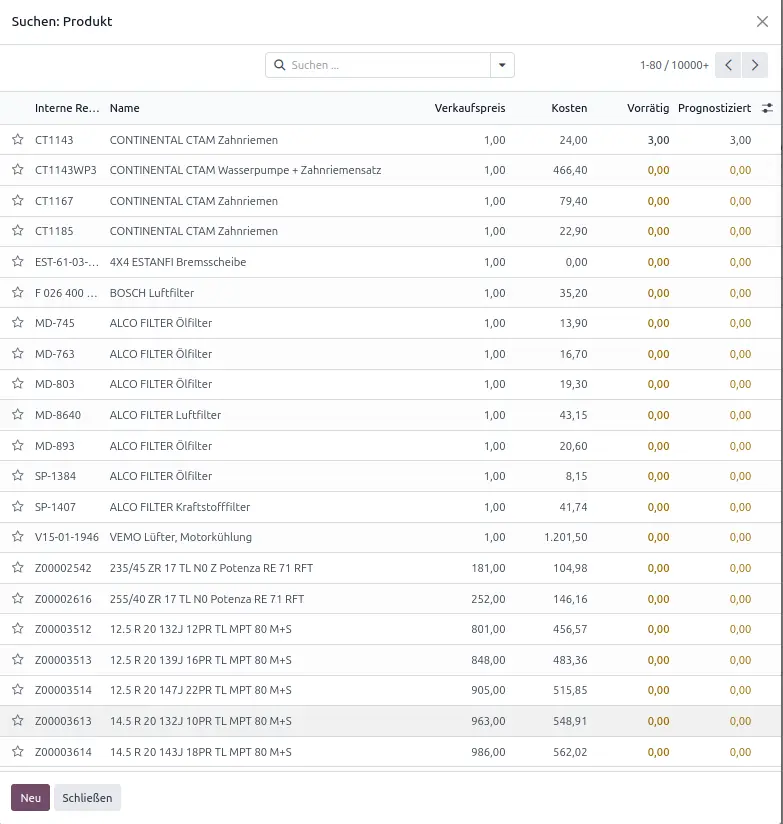783x824 pixels.
Task: Open the column settings adjust icon
Action: [767, 108]
